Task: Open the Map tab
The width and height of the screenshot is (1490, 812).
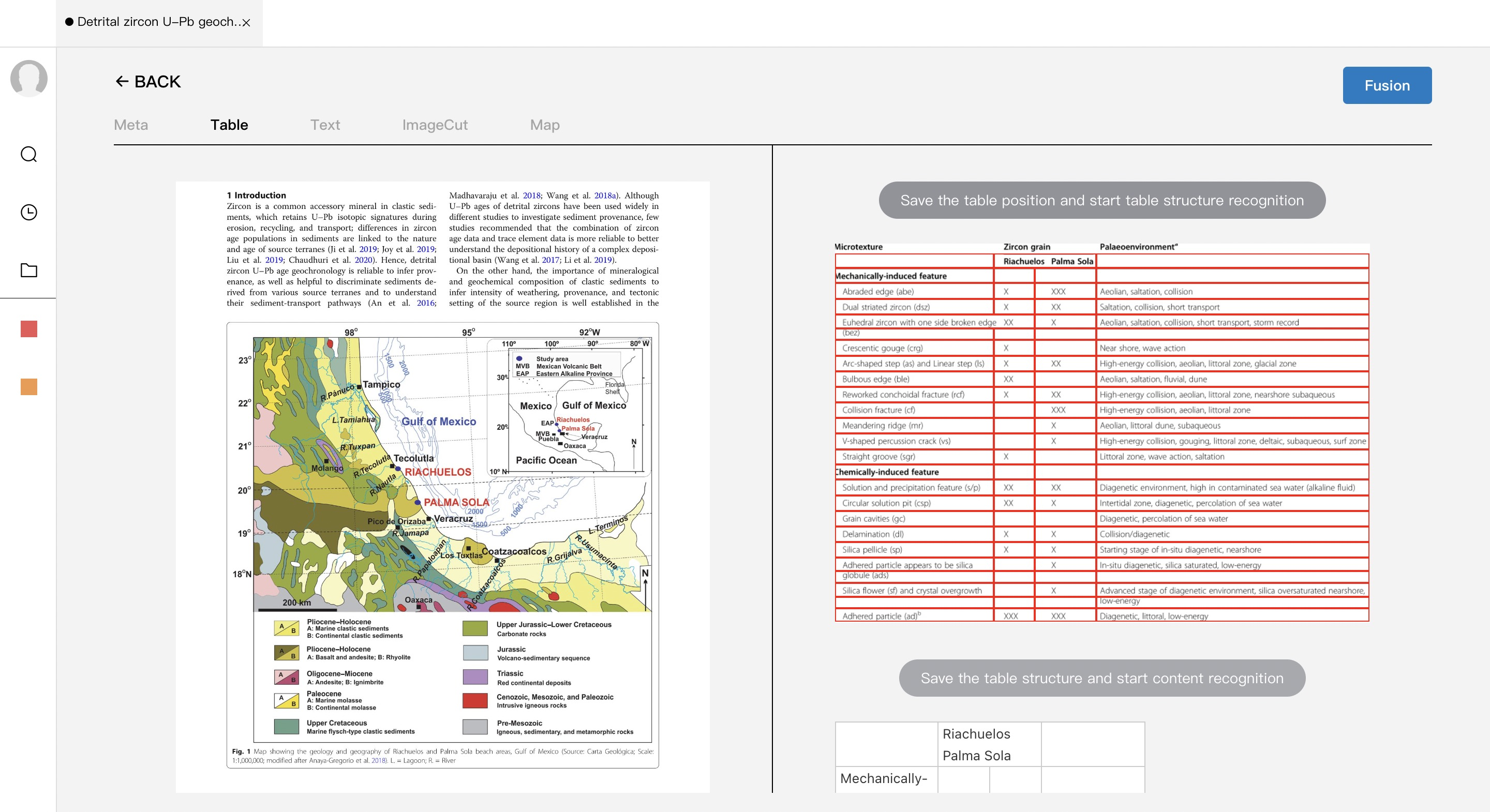Action: pyautogui.click(x=545, y=125)
